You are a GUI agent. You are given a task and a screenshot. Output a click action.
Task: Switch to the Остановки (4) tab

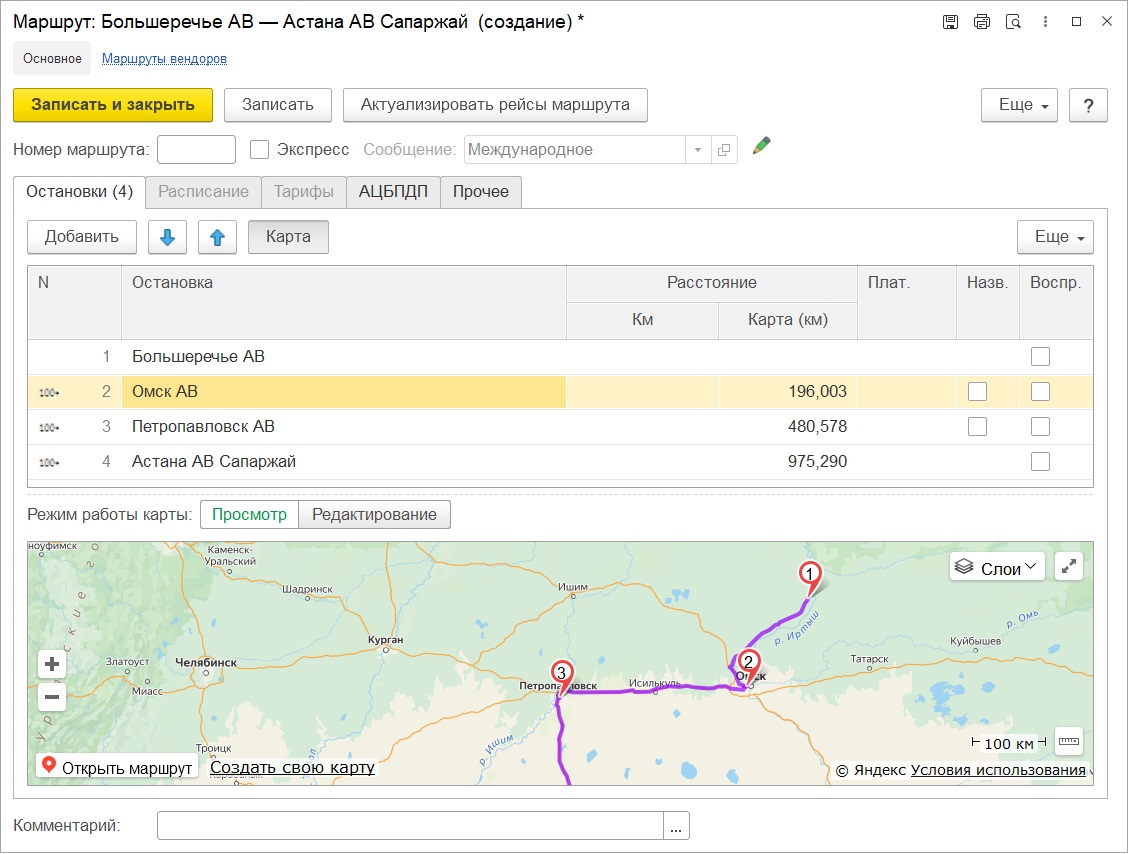(x=79, y=192)
